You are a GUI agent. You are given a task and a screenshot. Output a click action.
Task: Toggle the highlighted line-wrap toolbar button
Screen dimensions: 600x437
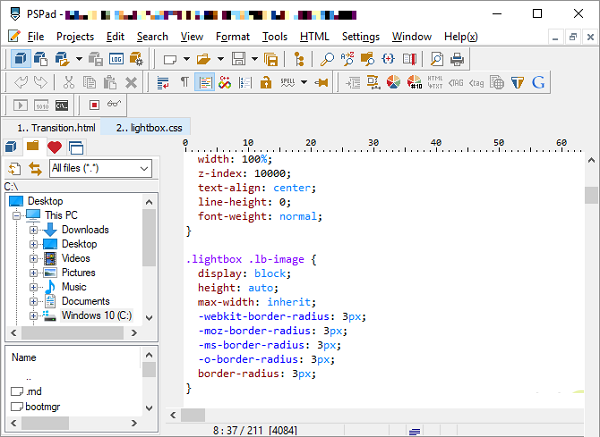[205, 82]
